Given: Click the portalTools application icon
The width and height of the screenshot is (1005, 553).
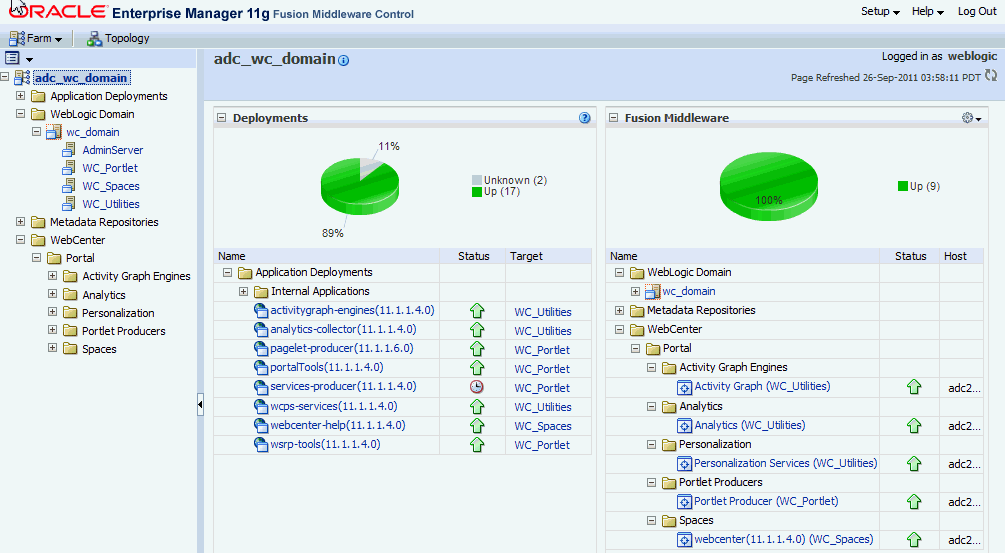Looking at the screenshot, I should [x=261, y=368].
